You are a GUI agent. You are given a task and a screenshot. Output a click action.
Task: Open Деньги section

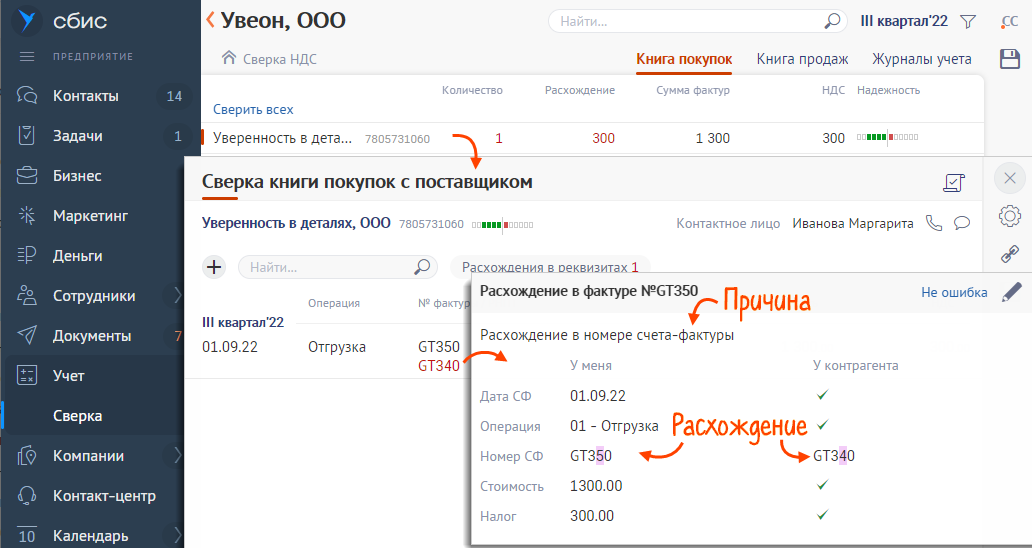click(x=78, y=256)
